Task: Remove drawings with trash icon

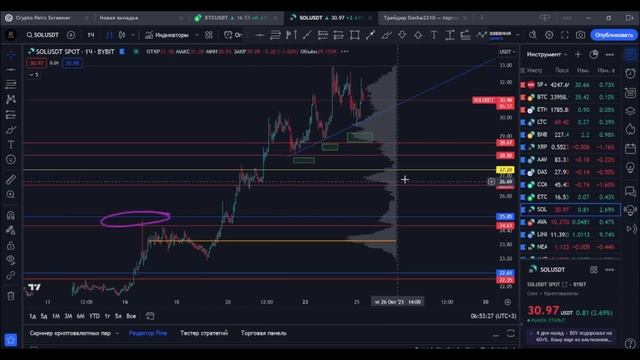Action: pos(11,296)
